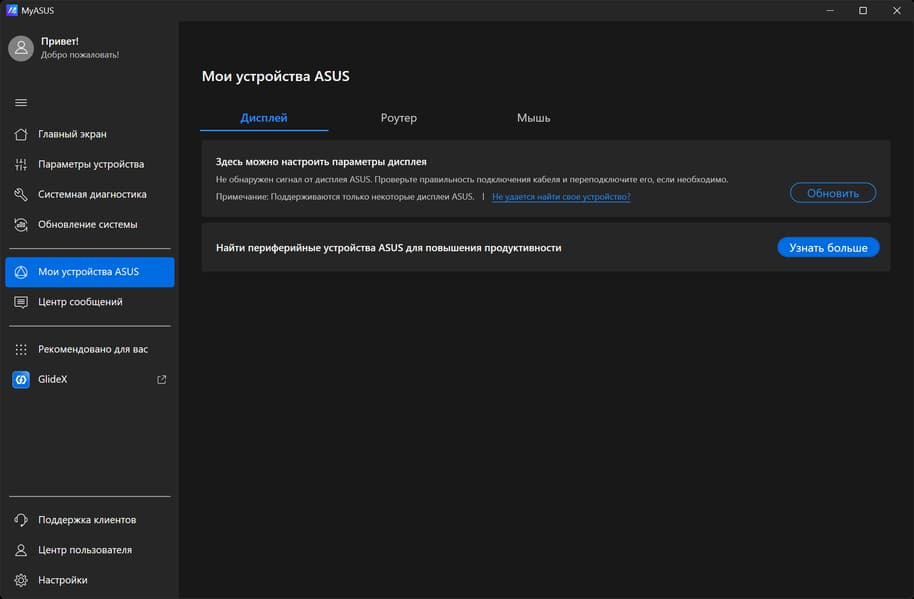Click the headset icon for Поддержка клиентов

pos(21,520)
